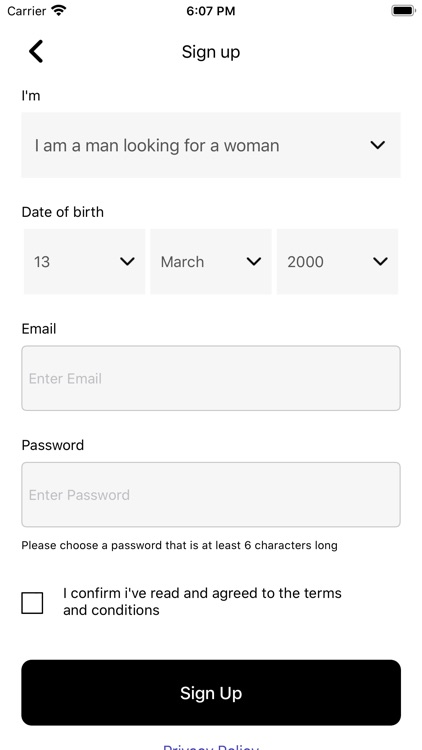Viewport: 422px width, 750px height.
Task: Check the terms and conditions checkbox
Action: (x=32, y=603)
